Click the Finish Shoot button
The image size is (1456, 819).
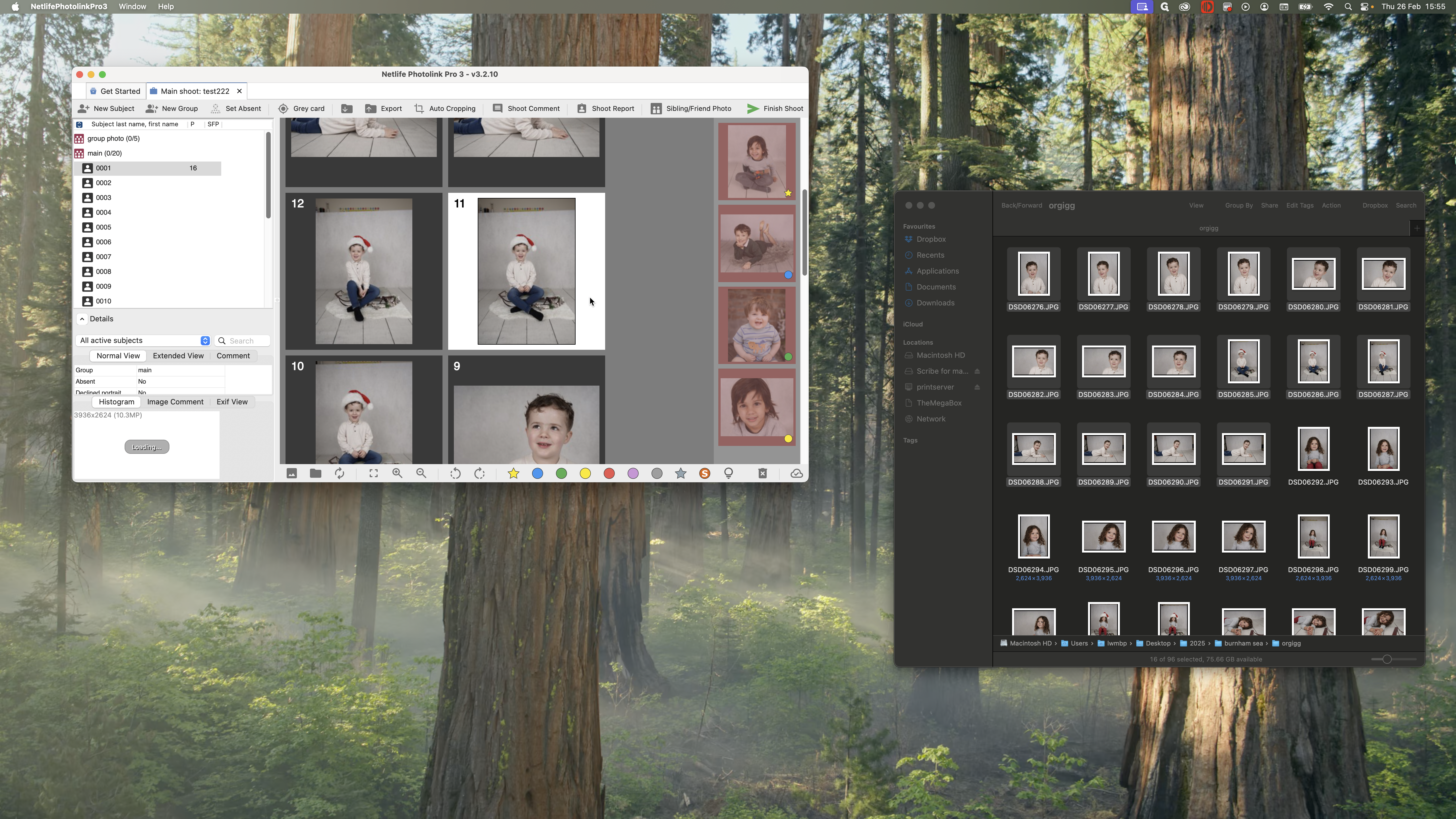(x=775, y=109)
